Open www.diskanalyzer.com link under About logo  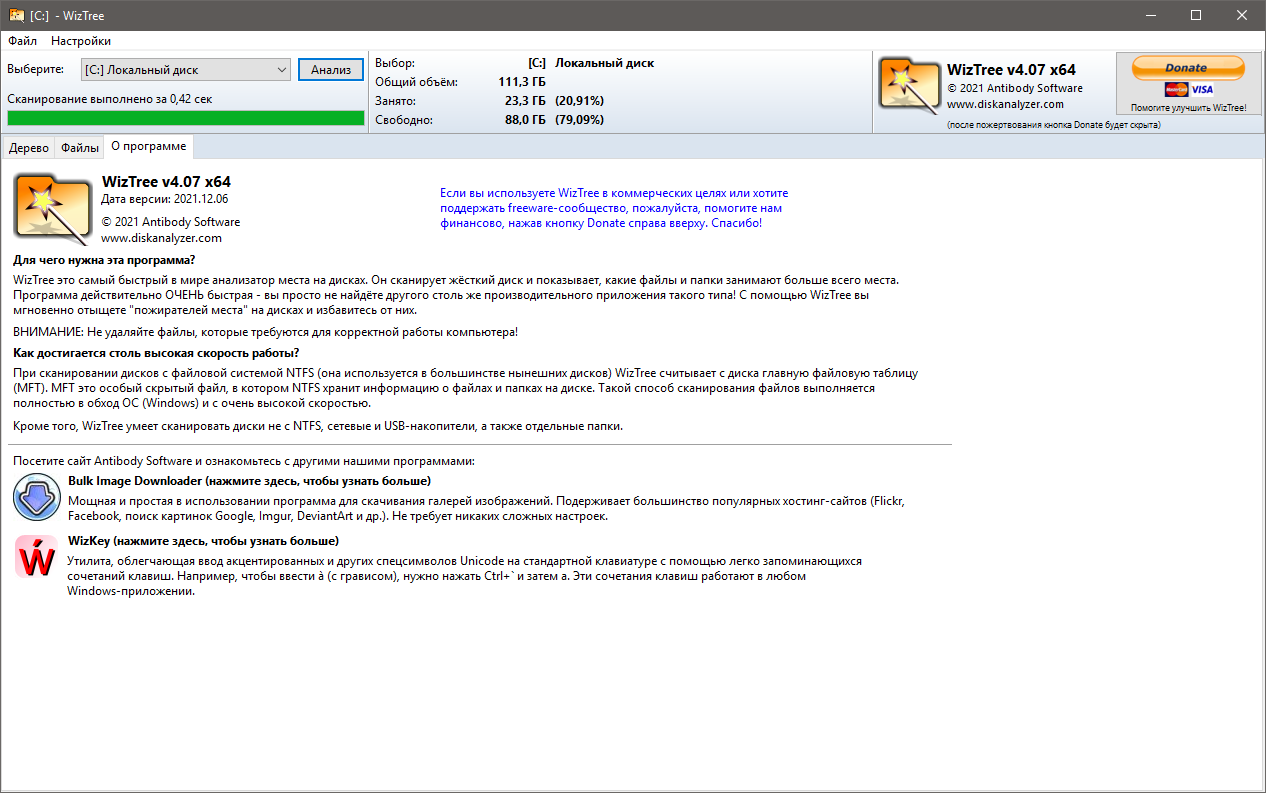(161, 238)
